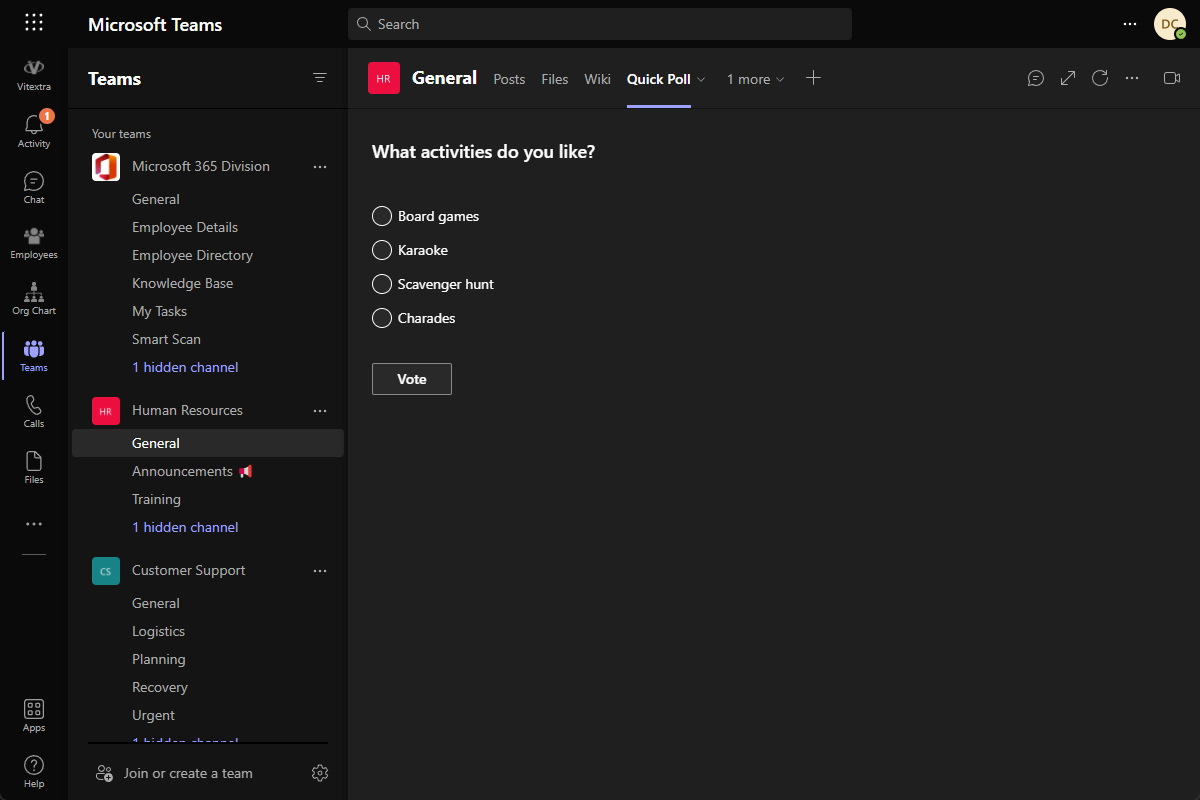Start a meeting with the camera icon
The image size is (1200, 800).
(1172, 78)
